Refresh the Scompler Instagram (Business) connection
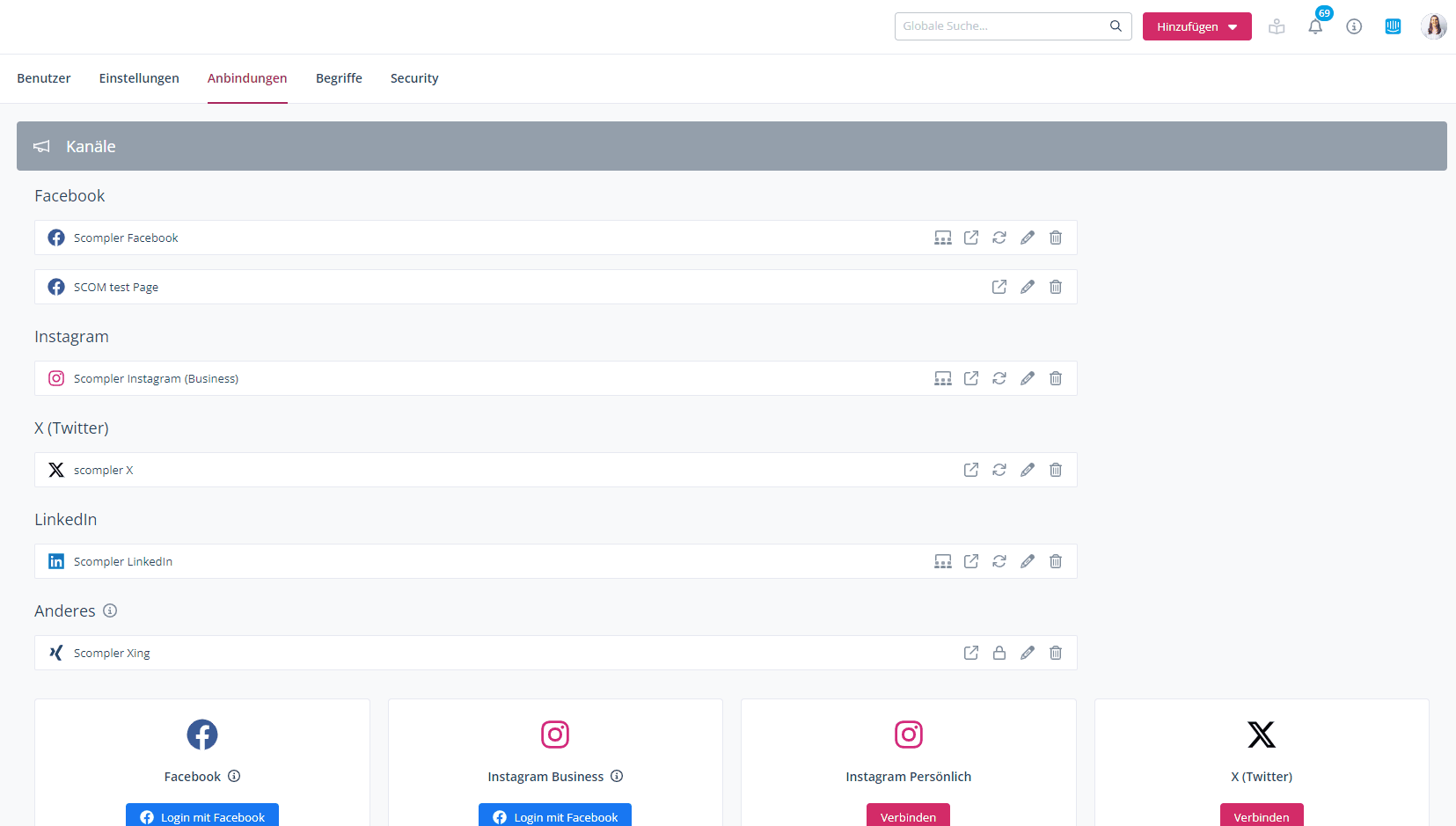Image resolution: width=1456 pixels, height=826 pixels. pos(999,378)
